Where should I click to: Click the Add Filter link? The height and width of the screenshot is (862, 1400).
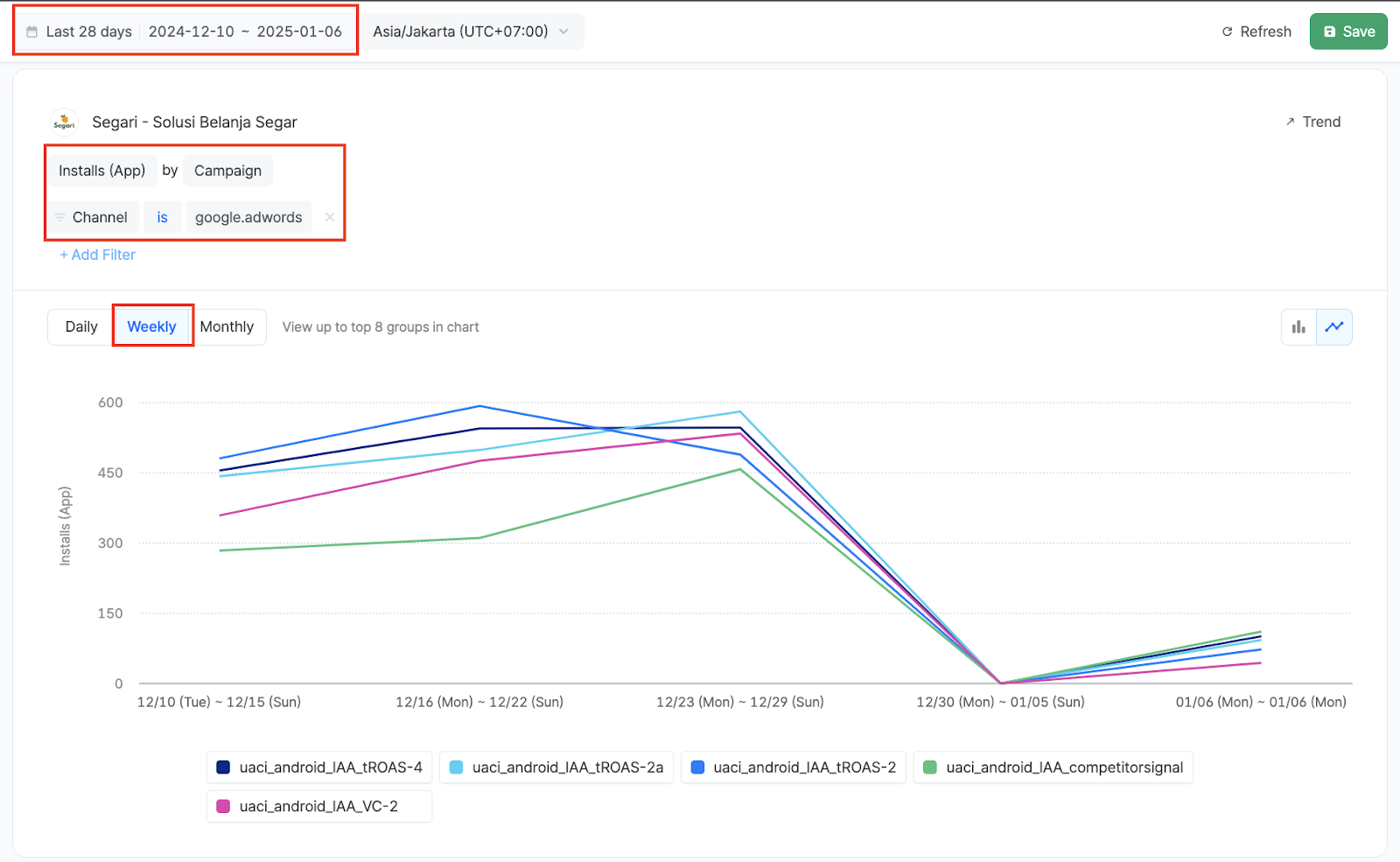[x=98, y=255]
